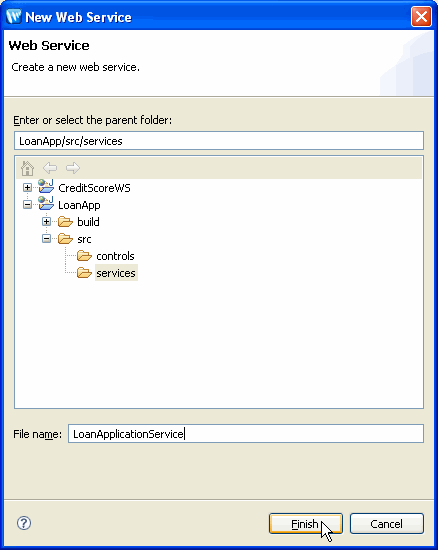Image resolution: width=438 pixels, height=550 pixels.
Task: Expand the CreditScoreWS tree node
Action: (27, 188)
